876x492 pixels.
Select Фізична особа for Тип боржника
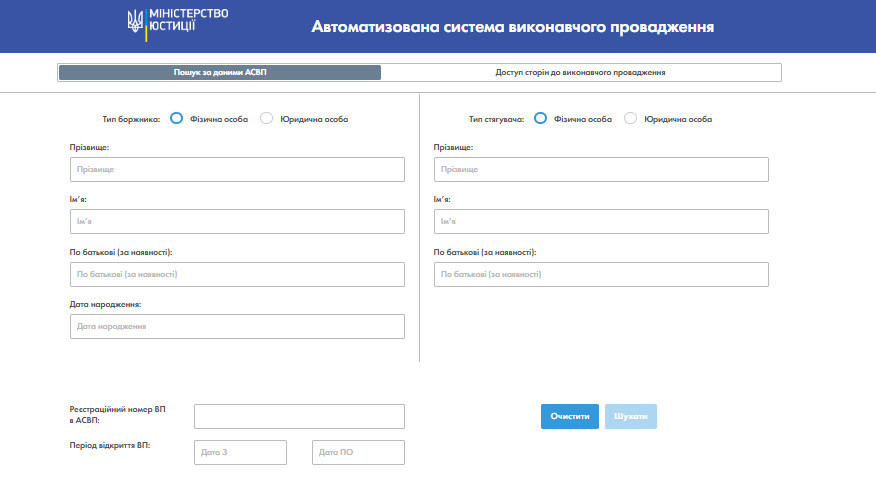coord(177,118)
